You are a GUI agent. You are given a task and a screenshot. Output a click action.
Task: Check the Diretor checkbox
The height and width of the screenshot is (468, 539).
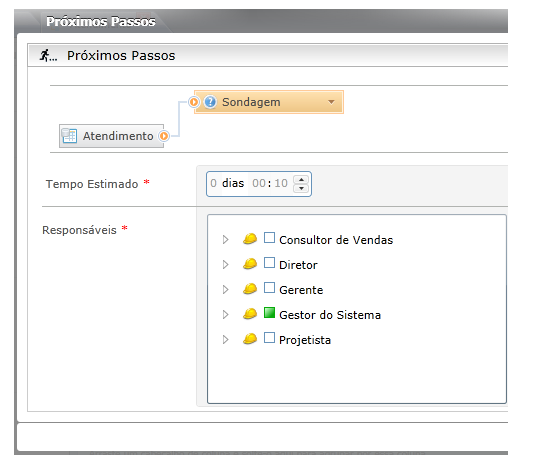[270, 263]
